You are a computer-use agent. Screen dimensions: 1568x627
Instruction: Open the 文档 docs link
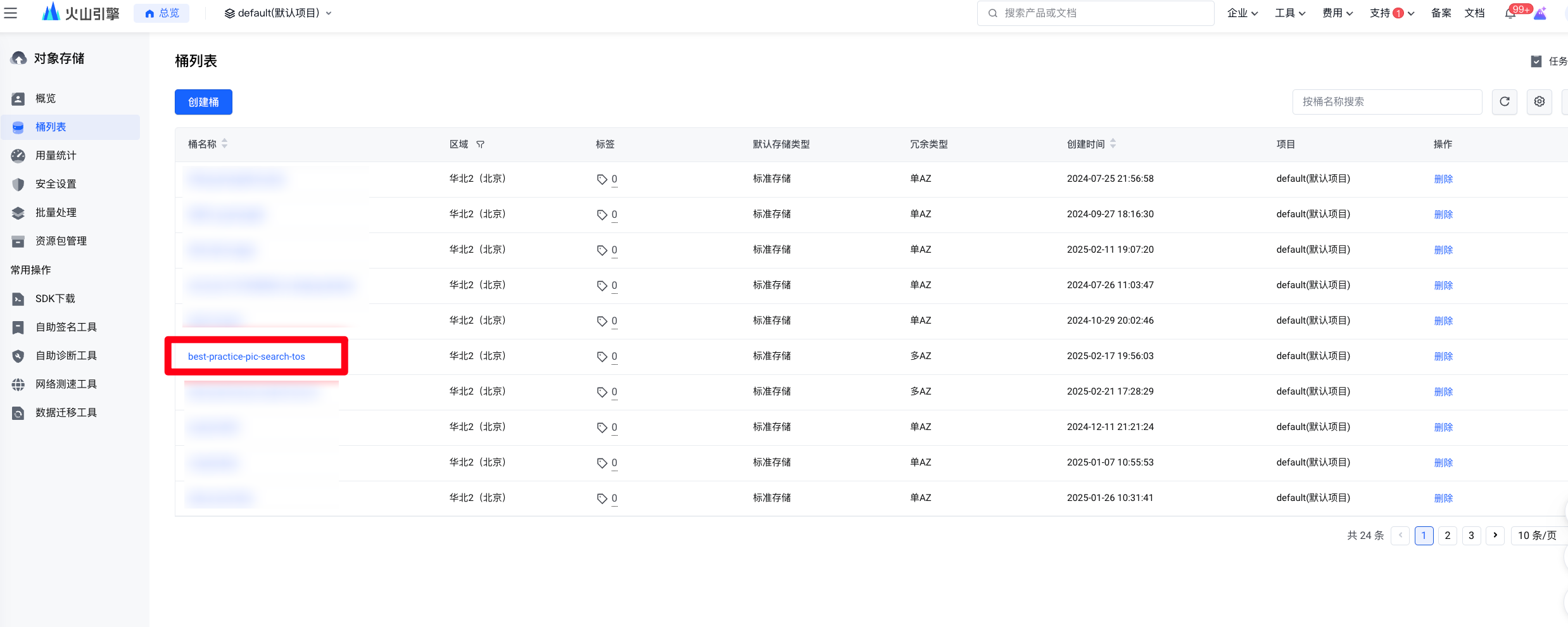pos(1474,13)
